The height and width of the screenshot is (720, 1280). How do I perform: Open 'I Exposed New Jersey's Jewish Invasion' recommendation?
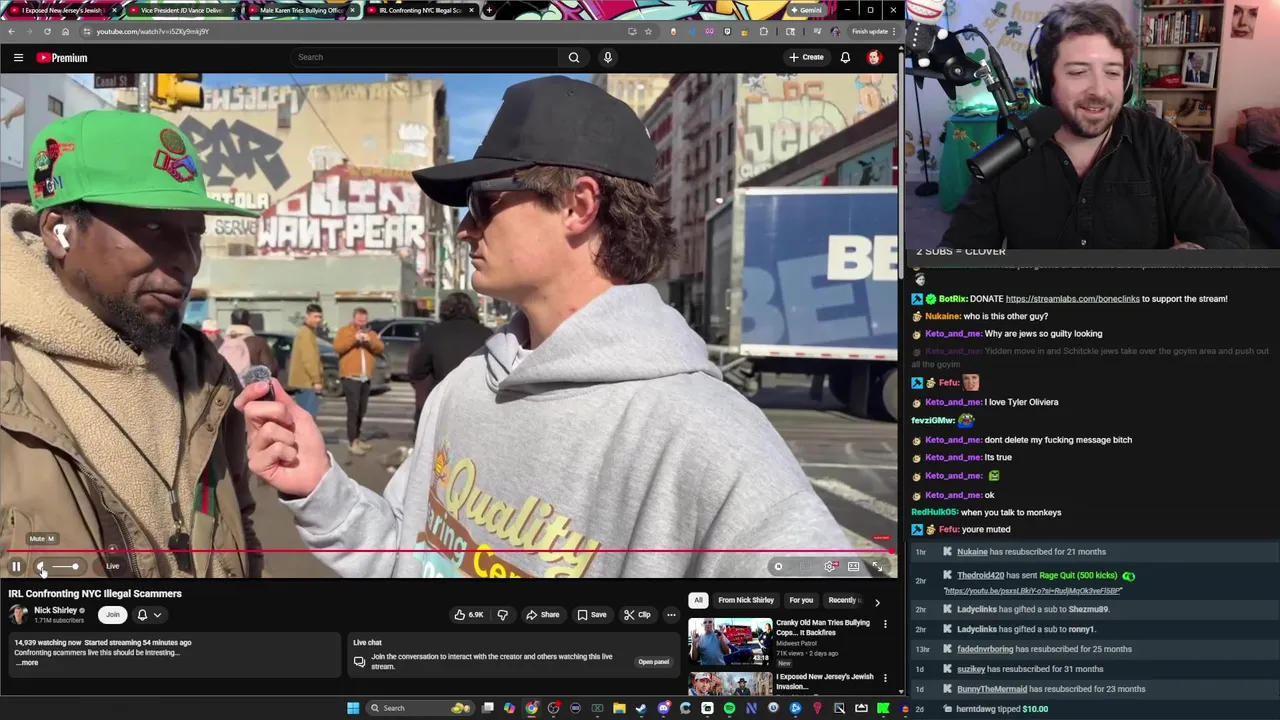pos(824,681)
